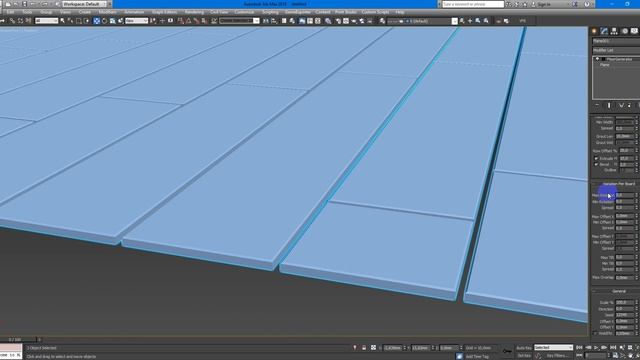Open the Material Editor icon
640x360 pixels.
(328, 21)
